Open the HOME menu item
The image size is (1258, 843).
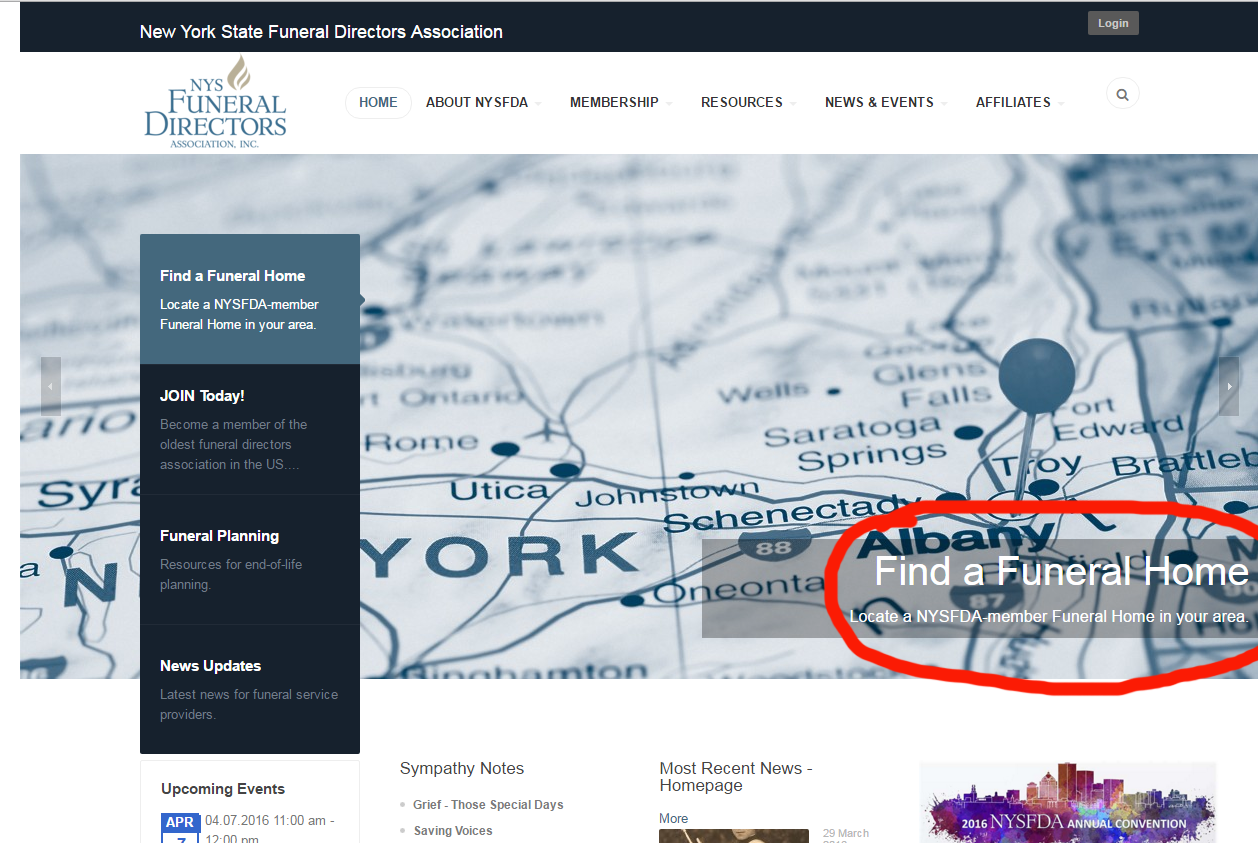[x=378, y=102]
